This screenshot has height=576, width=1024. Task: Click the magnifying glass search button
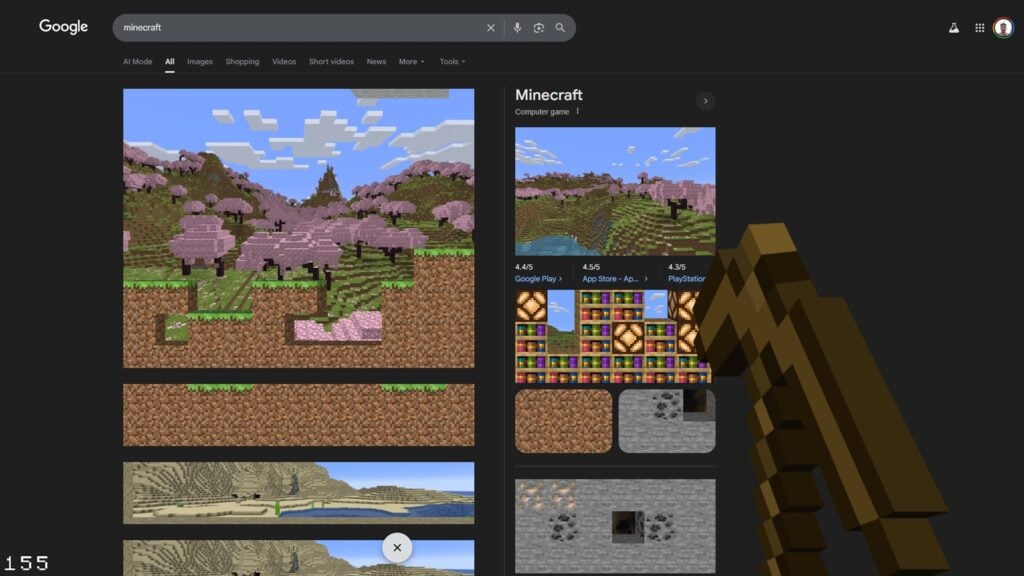pyautogui.click(x=560, y=28)
